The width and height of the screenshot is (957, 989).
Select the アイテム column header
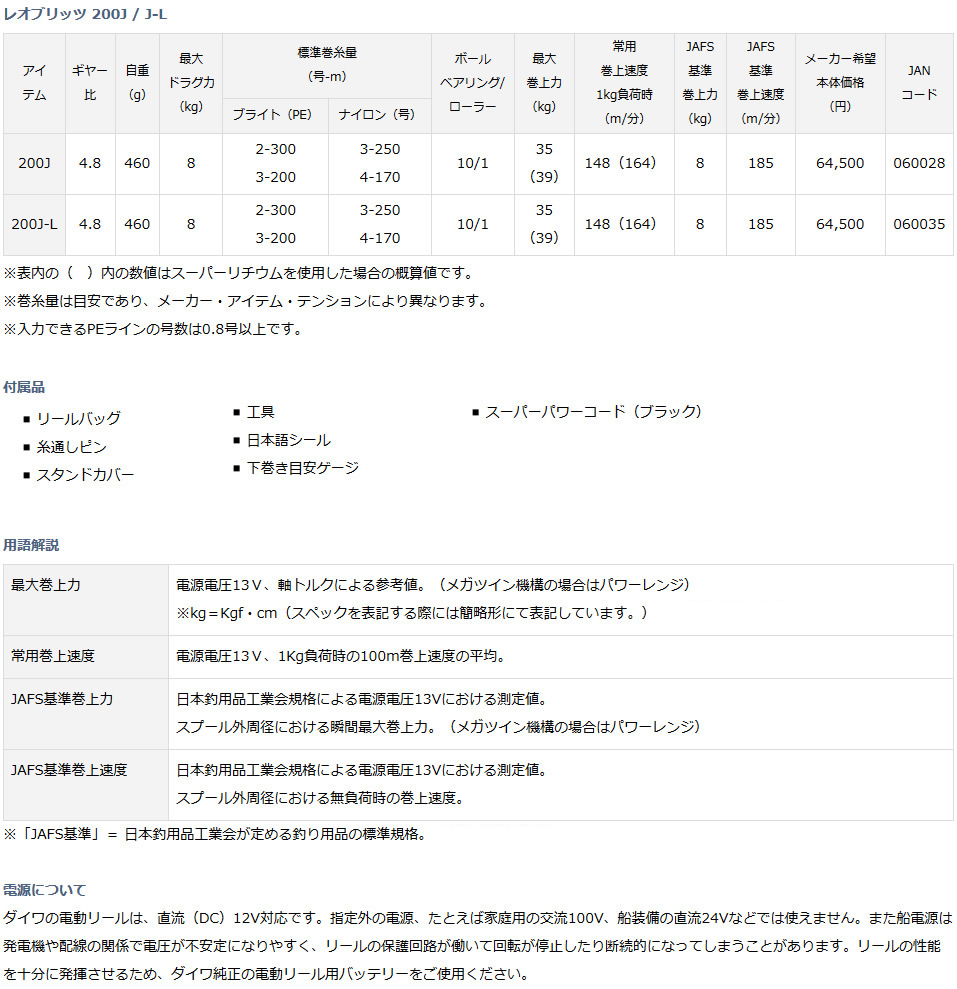34,83
